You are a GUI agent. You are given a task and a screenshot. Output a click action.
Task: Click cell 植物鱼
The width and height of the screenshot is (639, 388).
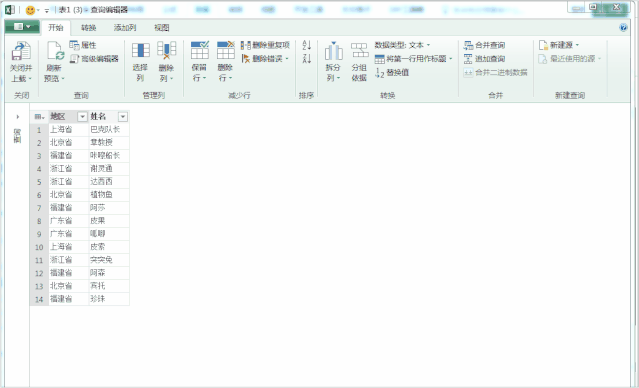(109, 195)
